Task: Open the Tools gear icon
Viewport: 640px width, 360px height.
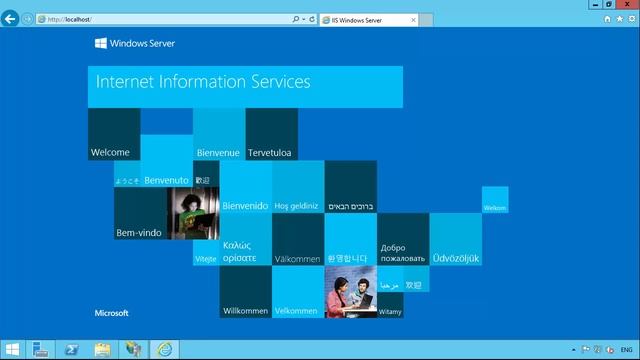Action: coord(632,19)
